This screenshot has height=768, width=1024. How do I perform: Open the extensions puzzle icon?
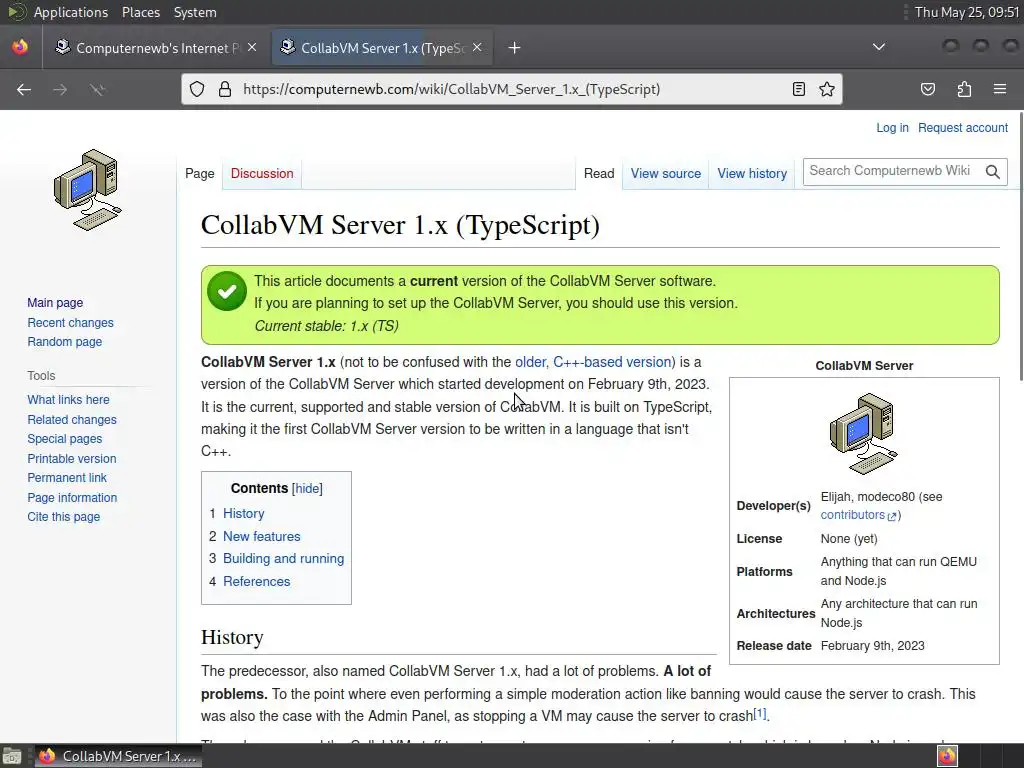(964, 89)
